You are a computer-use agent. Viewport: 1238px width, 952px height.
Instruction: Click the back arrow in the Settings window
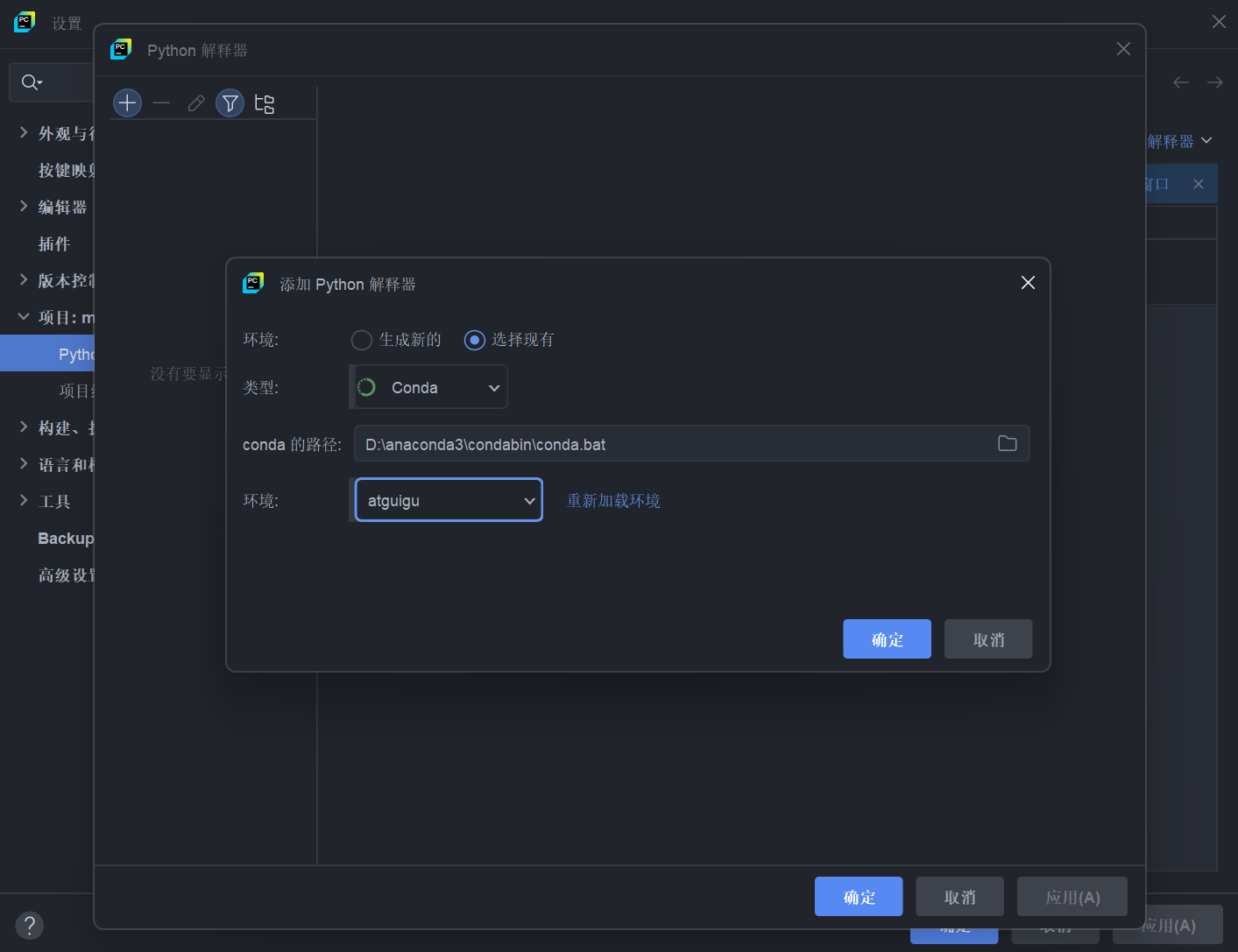1181,82
